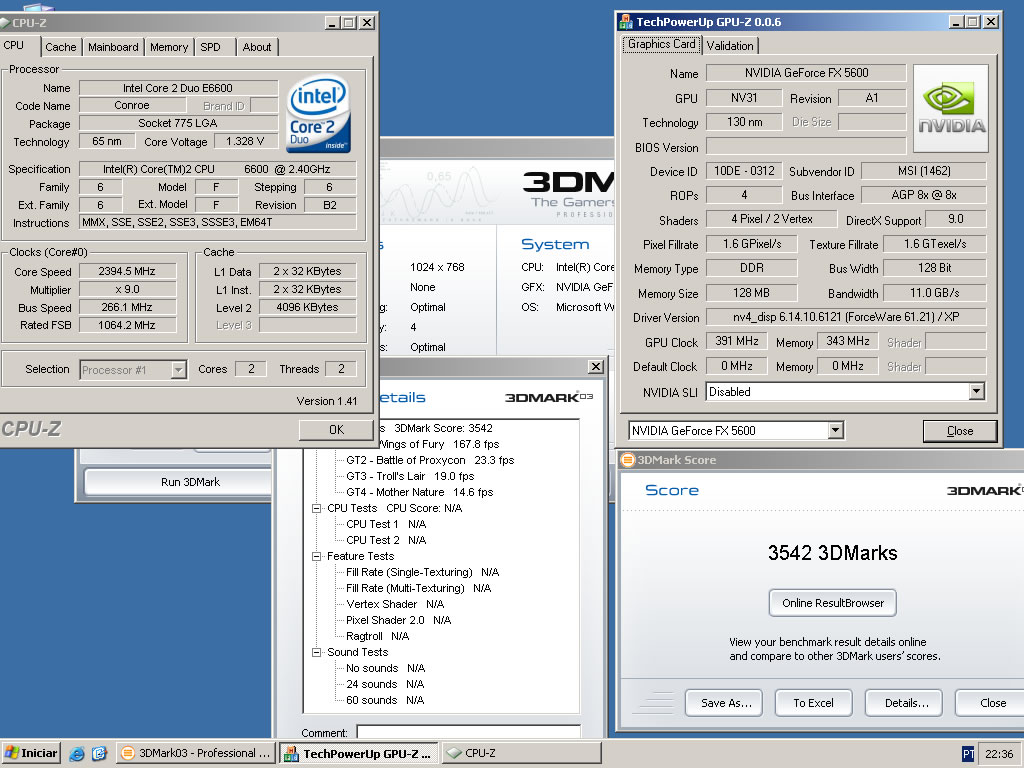The width and height of the screenshot is (1024, 768).
Task: Select the Graphics Card tab in GPU-Z
Action: point(662,44)
